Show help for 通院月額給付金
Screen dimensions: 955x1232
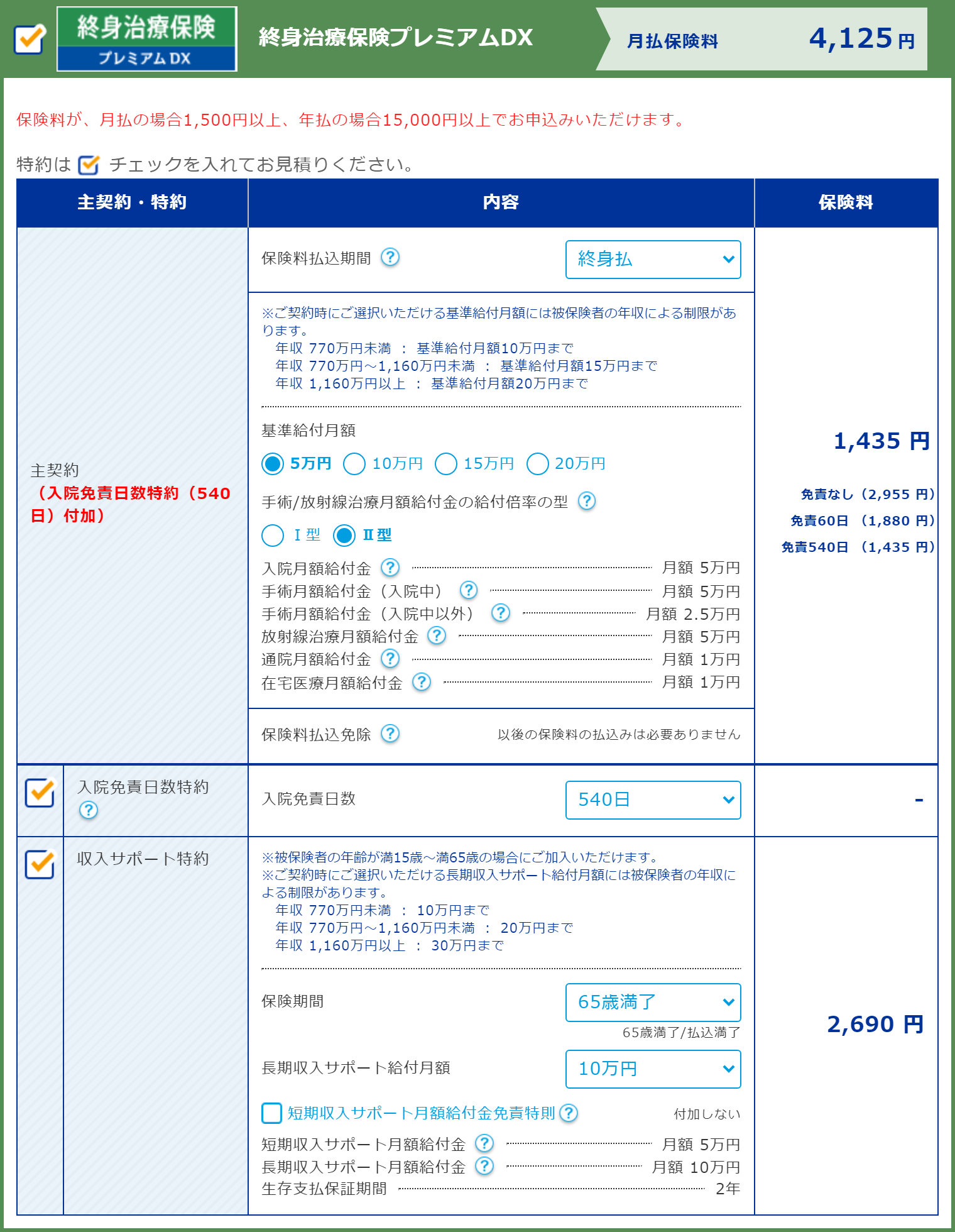390,658
